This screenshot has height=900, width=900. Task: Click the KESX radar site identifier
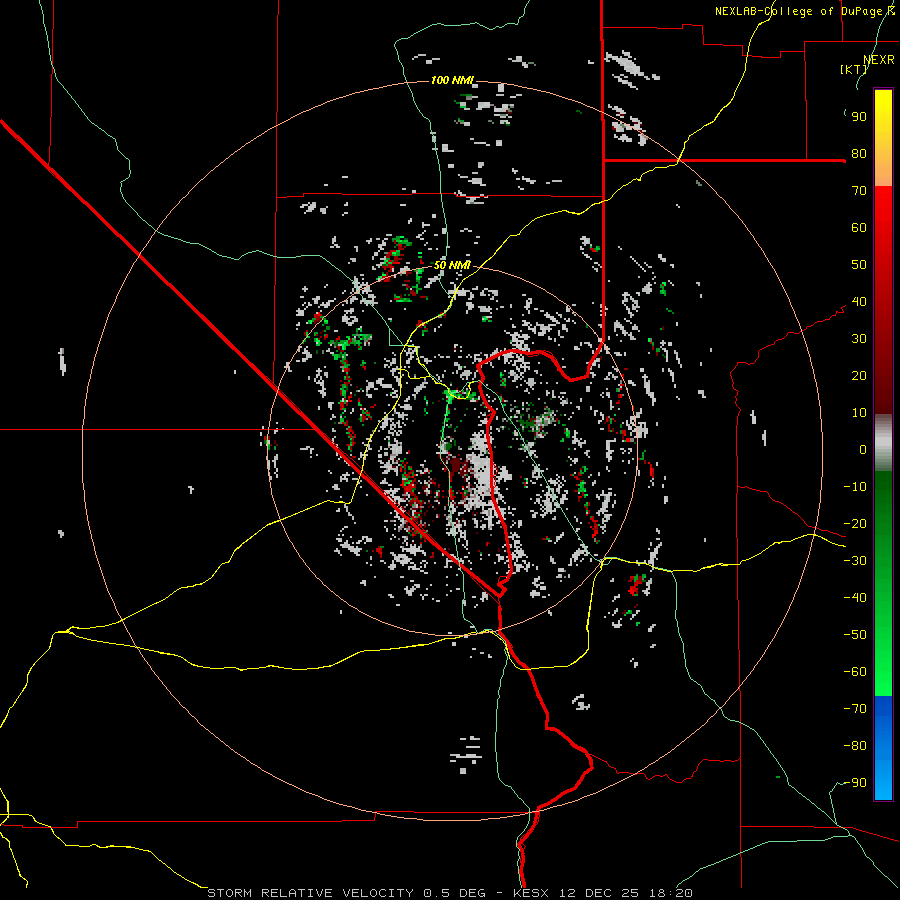pos(532,893)
